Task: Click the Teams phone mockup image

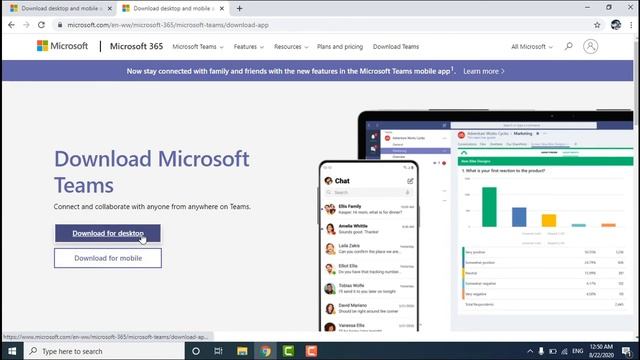Action: [x=369, y=246]
